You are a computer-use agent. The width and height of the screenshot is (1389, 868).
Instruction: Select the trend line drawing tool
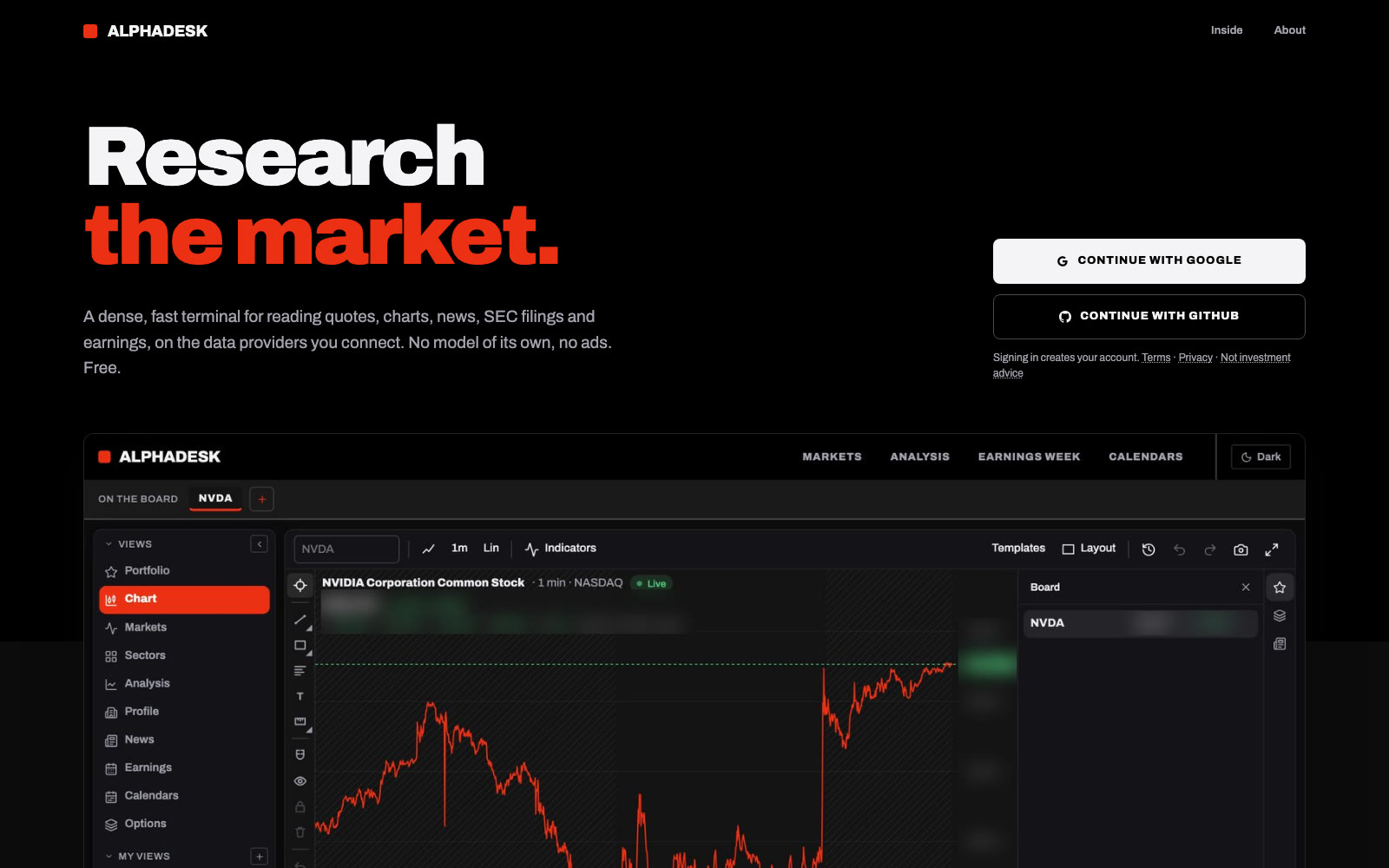(300, 620)
